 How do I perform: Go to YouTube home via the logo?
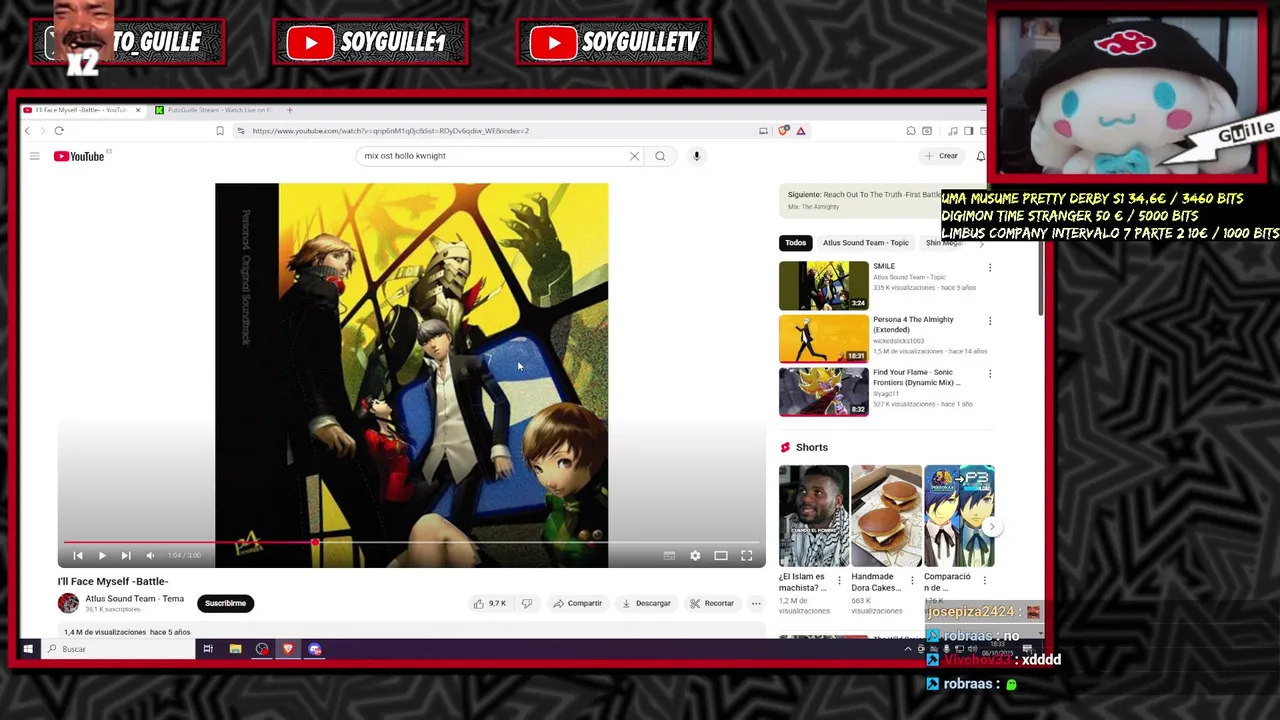(x=79, y=156)
